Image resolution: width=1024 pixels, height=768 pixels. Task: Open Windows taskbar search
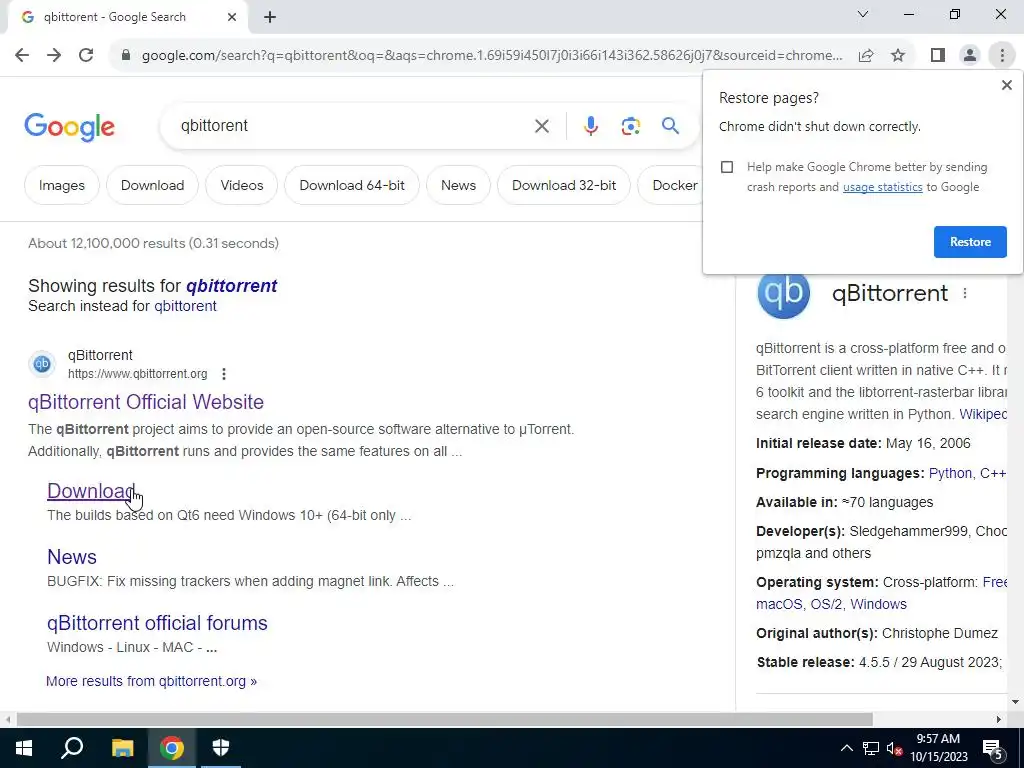coord(72,748)
